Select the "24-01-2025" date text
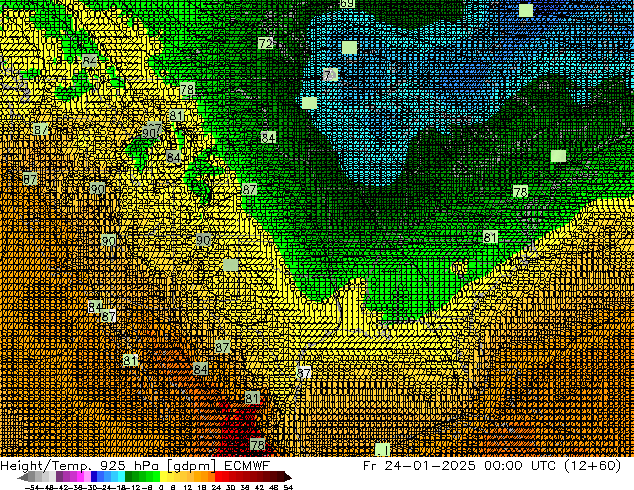 (x=430, y=466)
